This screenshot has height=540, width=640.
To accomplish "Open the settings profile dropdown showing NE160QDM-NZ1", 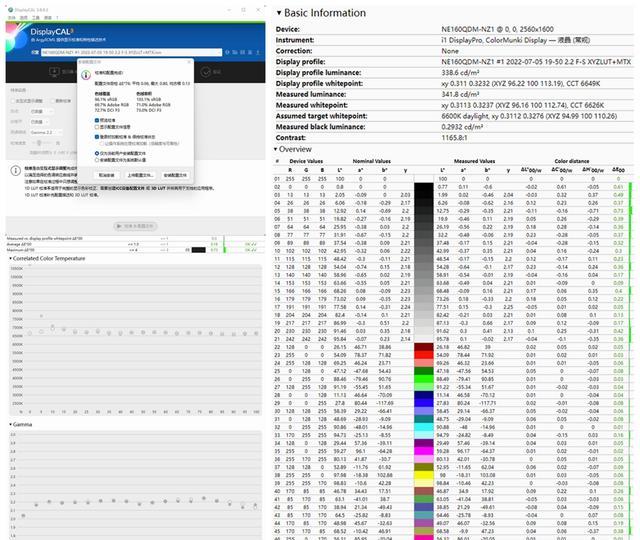I will point(131,52).
